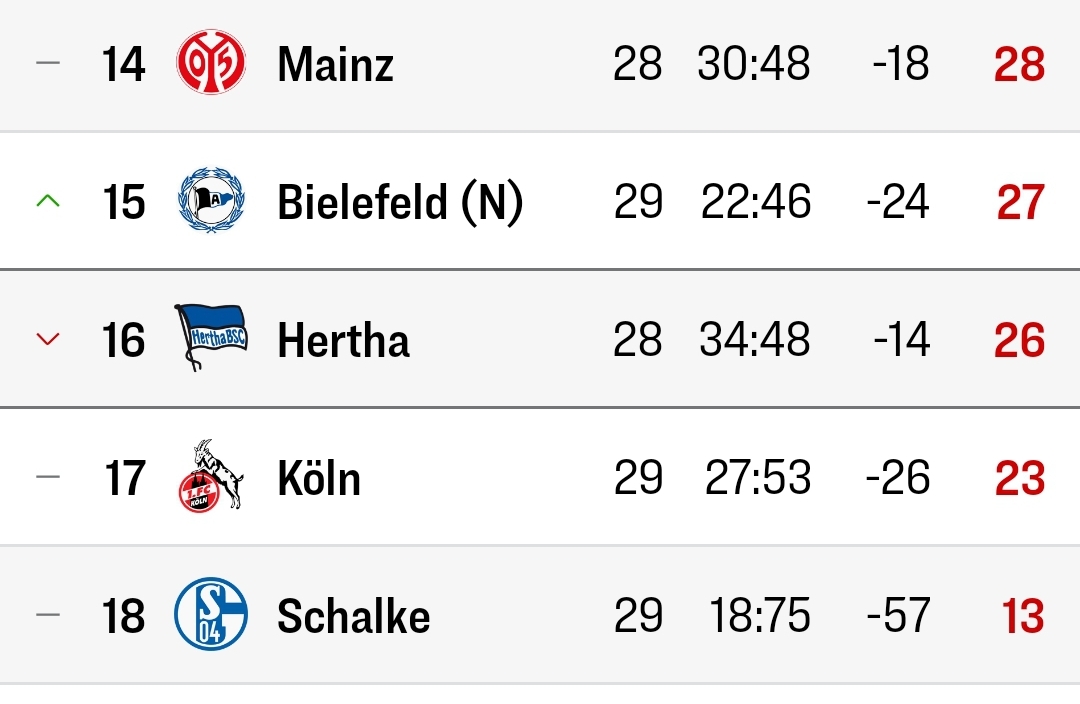Click the Hertha BSC flag logo

211,338
